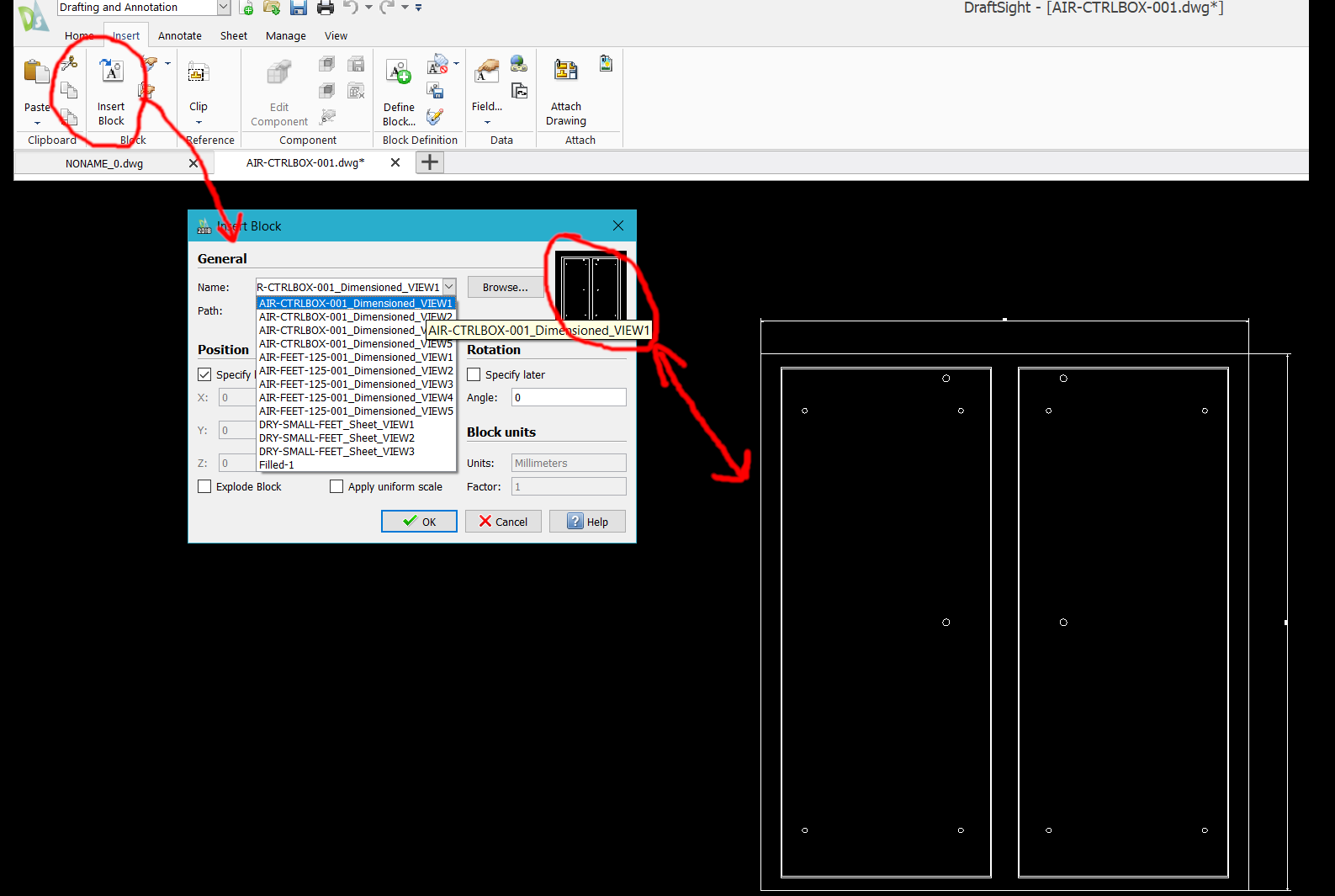Click the plus icon to add a new drawing tab
1335x896 pixels.
(x=430, y=162)
